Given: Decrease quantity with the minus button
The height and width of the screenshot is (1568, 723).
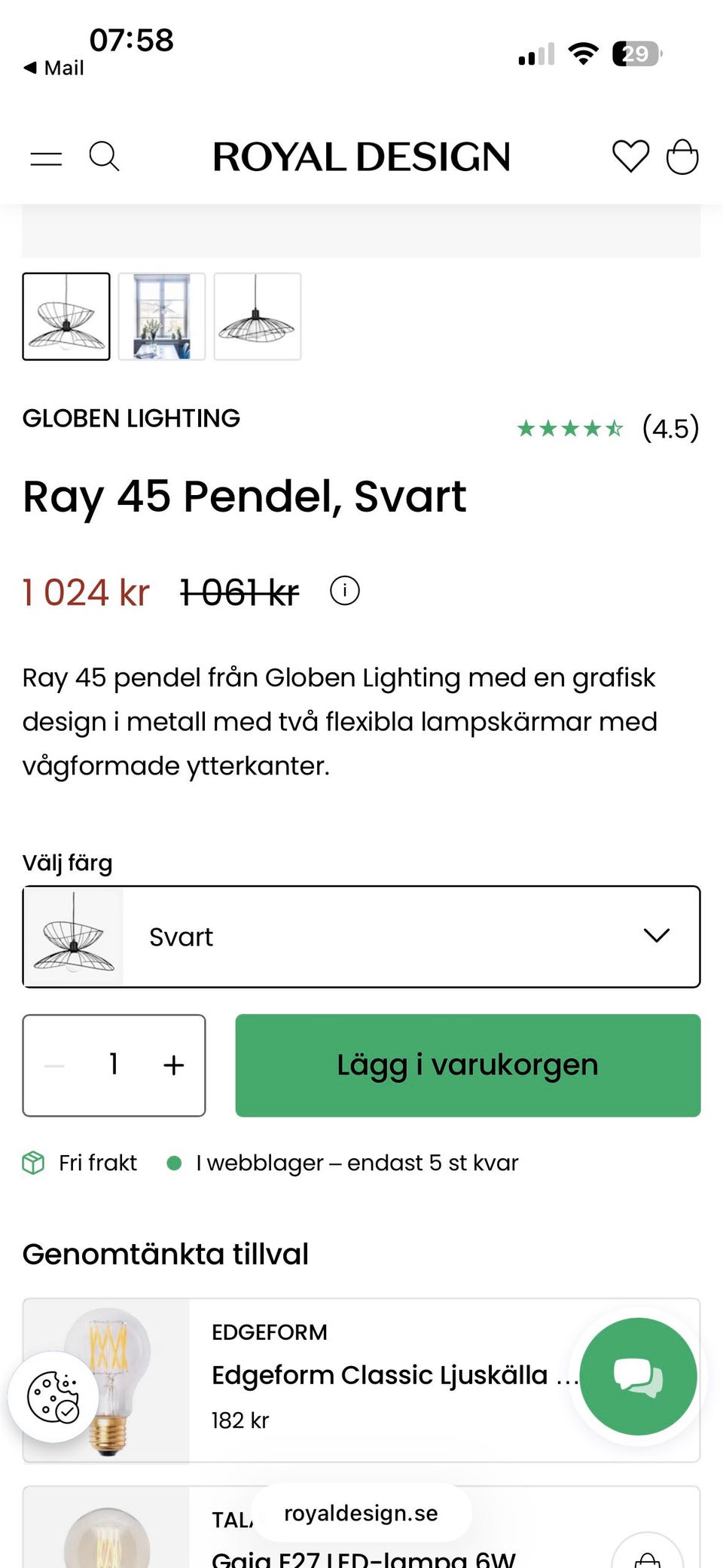Looking at the screenshot, I should click(x=54, y=1065).
